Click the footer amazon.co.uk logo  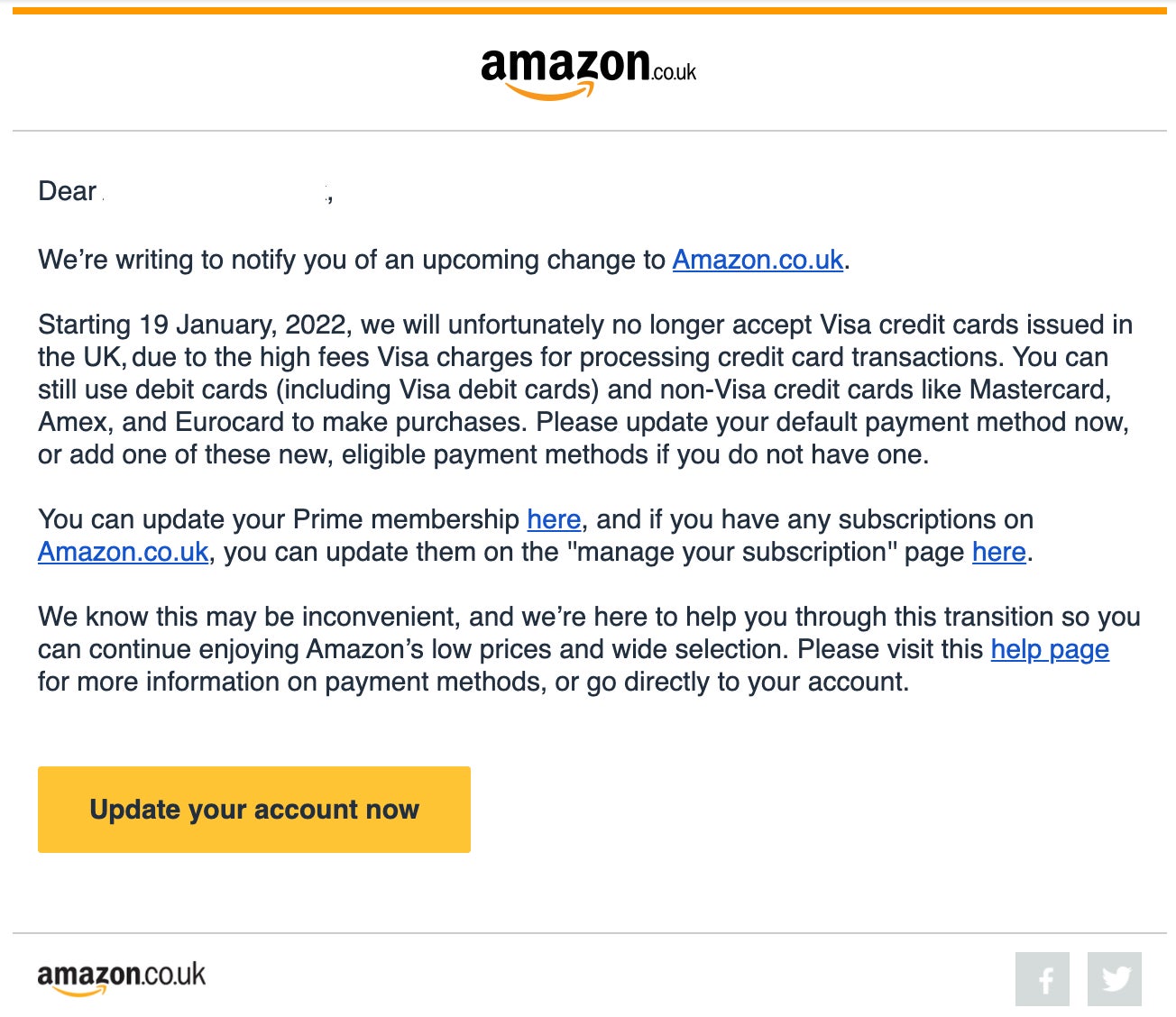(122, 978)
